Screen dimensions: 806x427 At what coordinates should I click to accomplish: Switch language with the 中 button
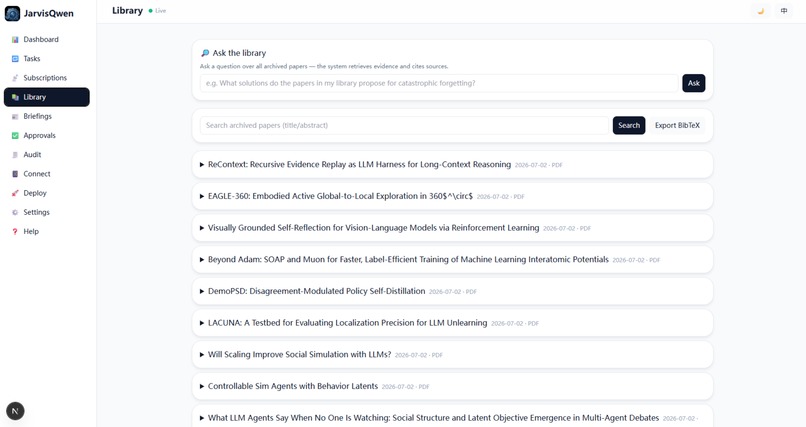[783, 11]
